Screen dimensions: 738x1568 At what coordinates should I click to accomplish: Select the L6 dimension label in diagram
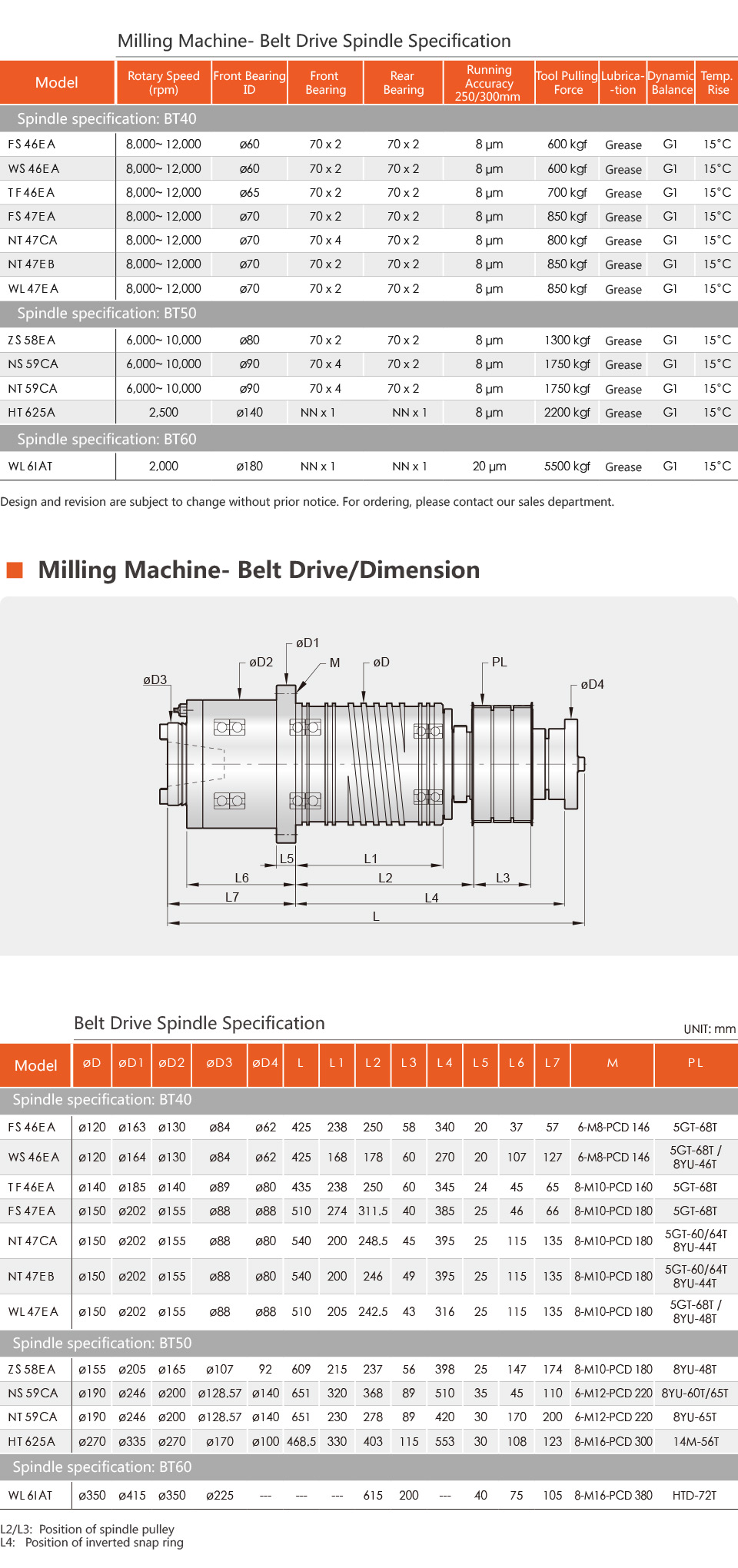tap(241, 878)
